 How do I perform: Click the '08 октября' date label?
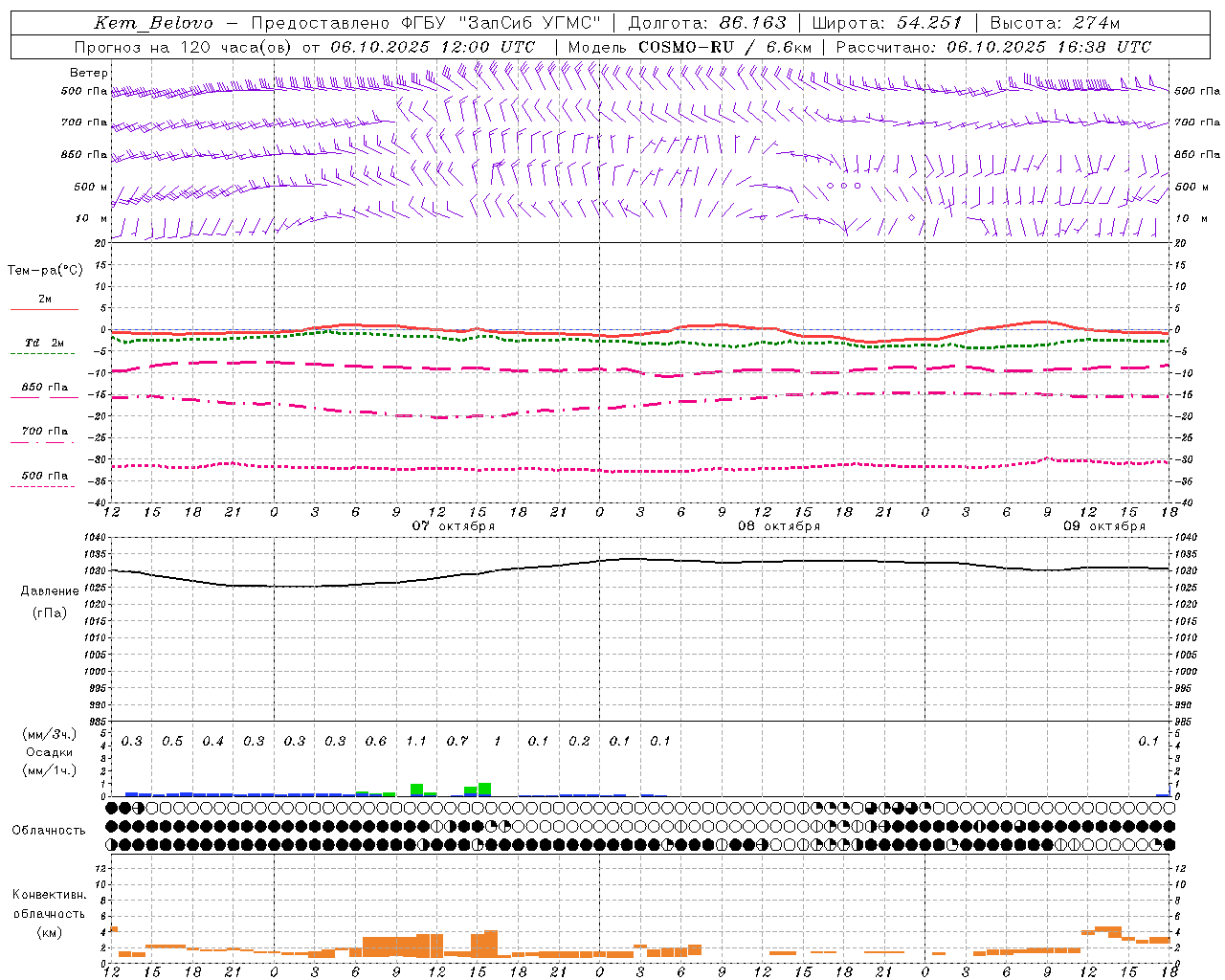pos(779,526)
